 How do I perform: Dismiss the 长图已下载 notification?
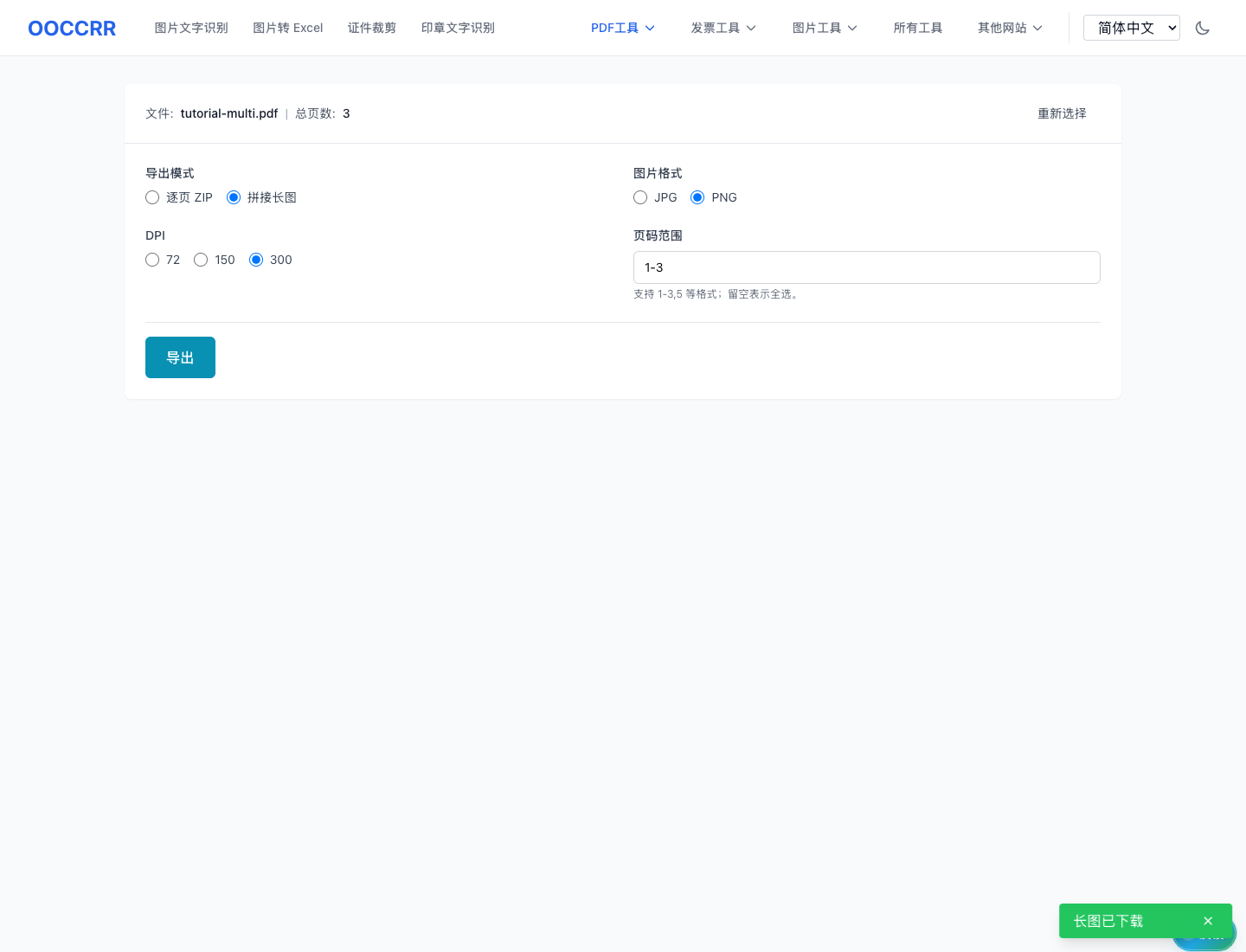click(x=1208, y=921)
